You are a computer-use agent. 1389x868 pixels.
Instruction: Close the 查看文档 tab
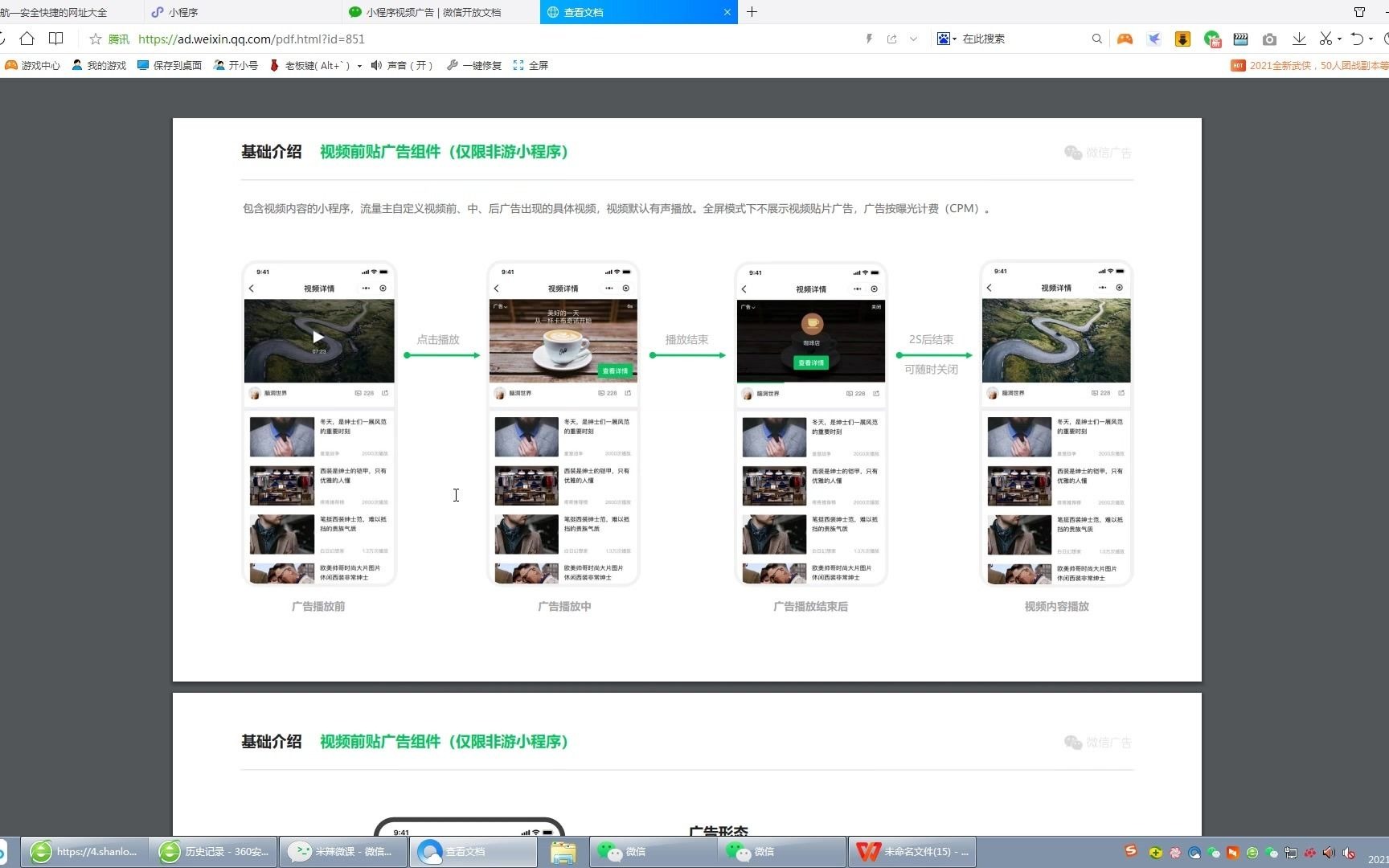727,12
